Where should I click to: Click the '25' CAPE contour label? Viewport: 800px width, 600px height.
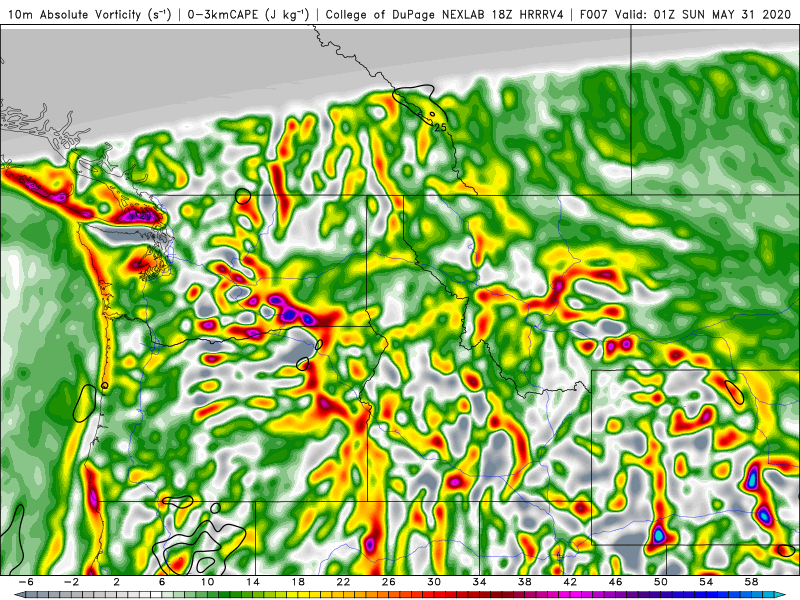(x=440, y=128)
